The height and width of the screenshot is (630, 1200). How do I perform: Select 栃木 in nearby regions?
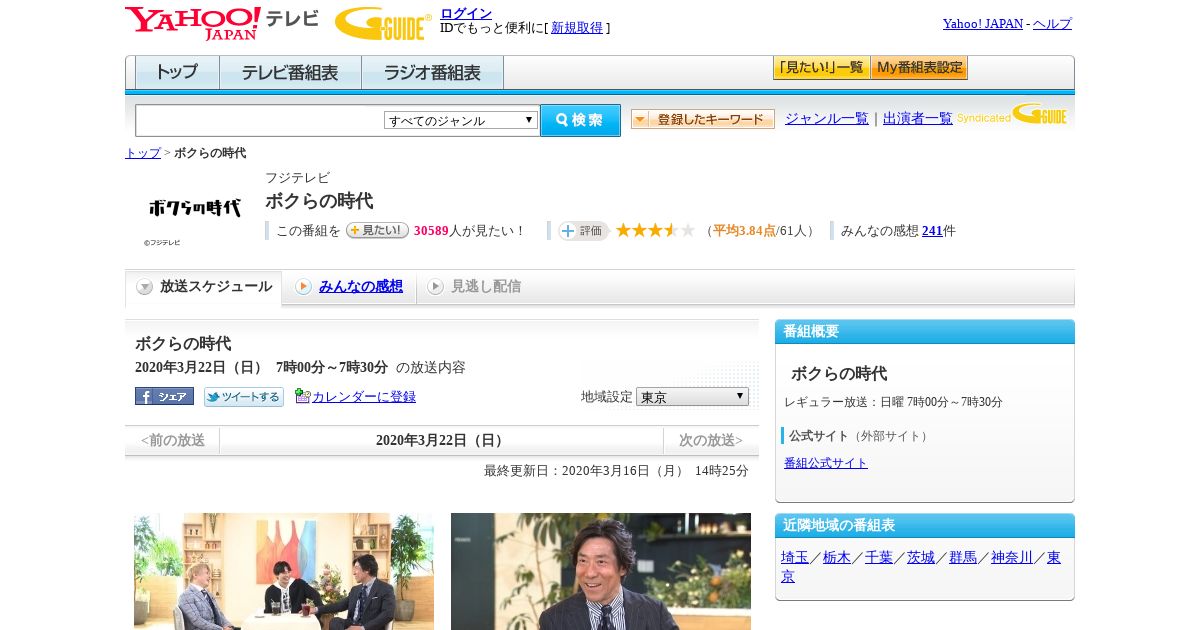pyautogui.click(x=837, y=557)
